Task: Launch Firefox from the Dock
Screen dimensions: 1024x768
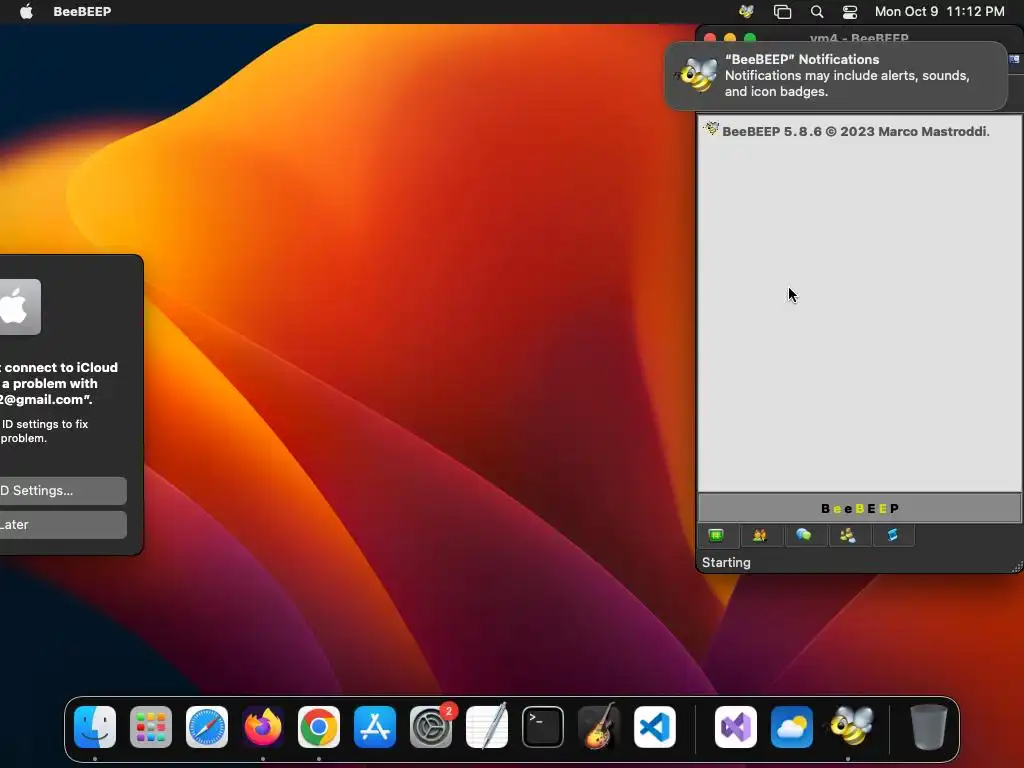Action: (263, 727)
